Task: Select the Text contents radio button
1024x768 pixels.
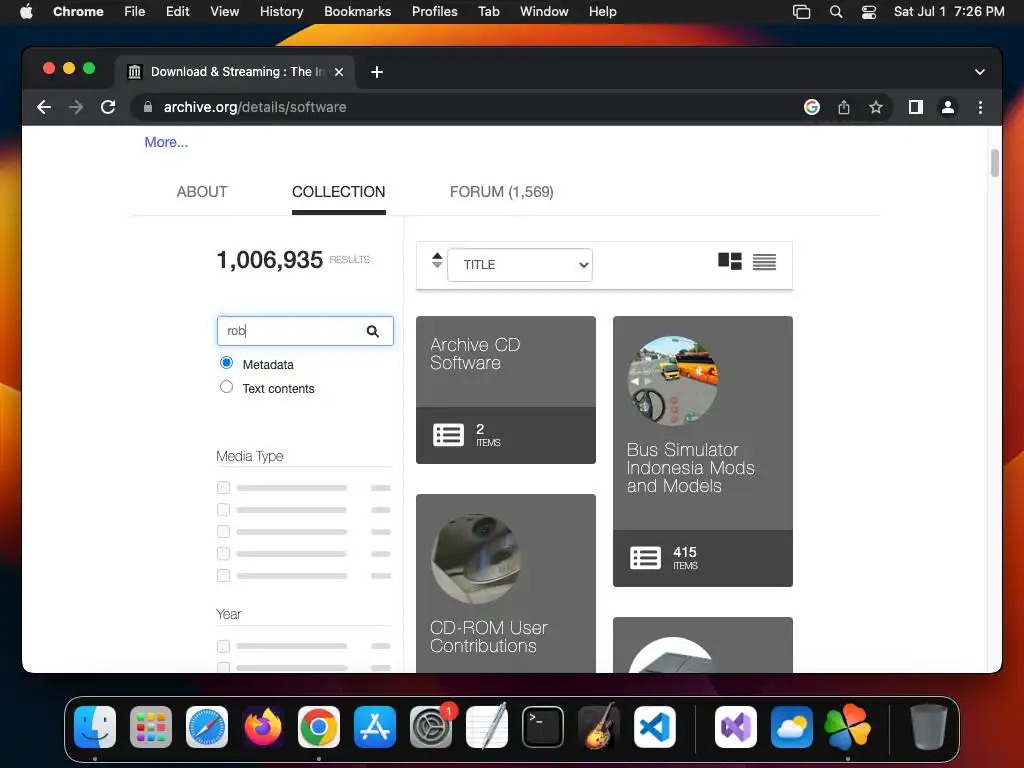Action: coord(227,387)
